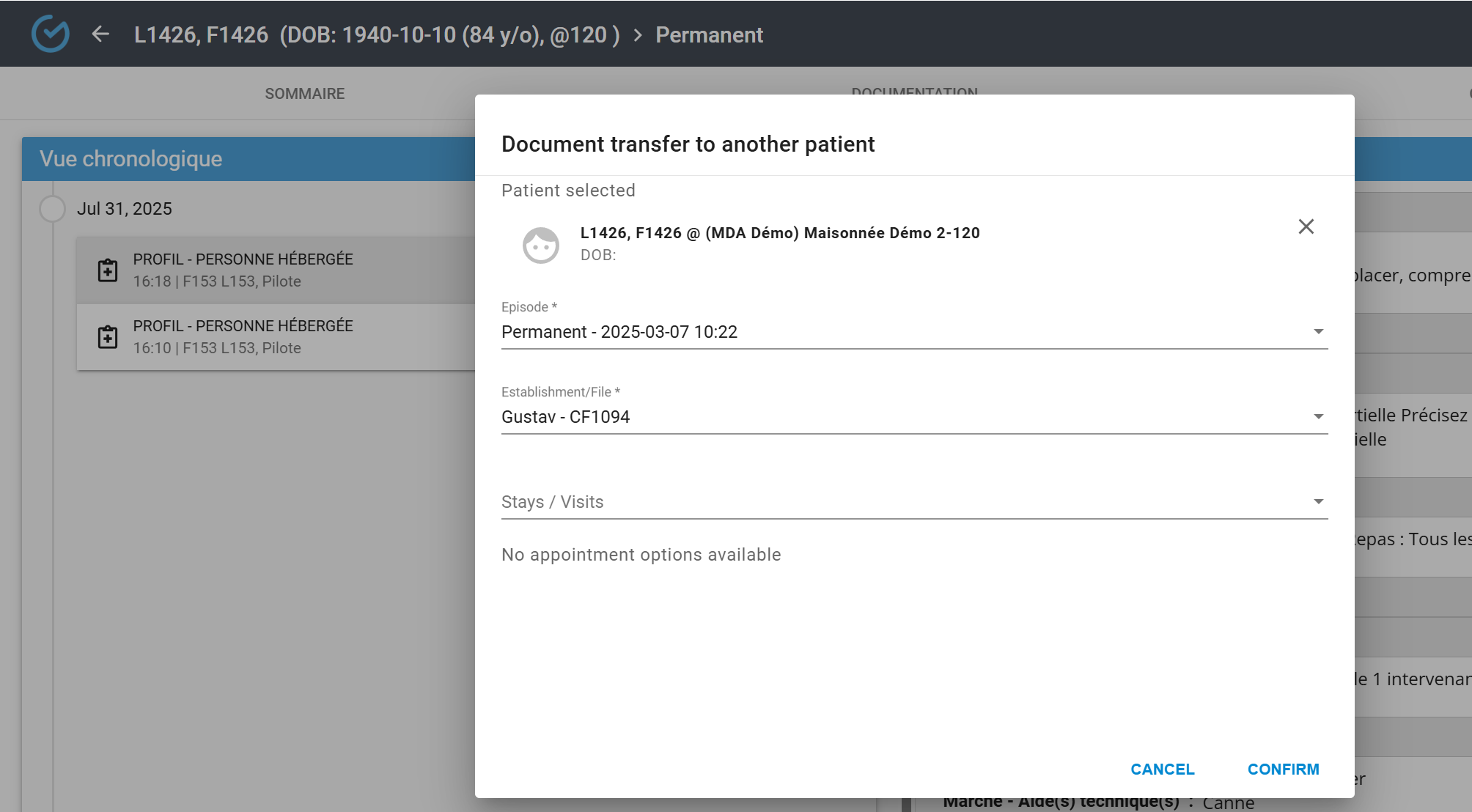
Task: Click the Permanent - 2025-03-07 episode value
Action: coord(619,332)
